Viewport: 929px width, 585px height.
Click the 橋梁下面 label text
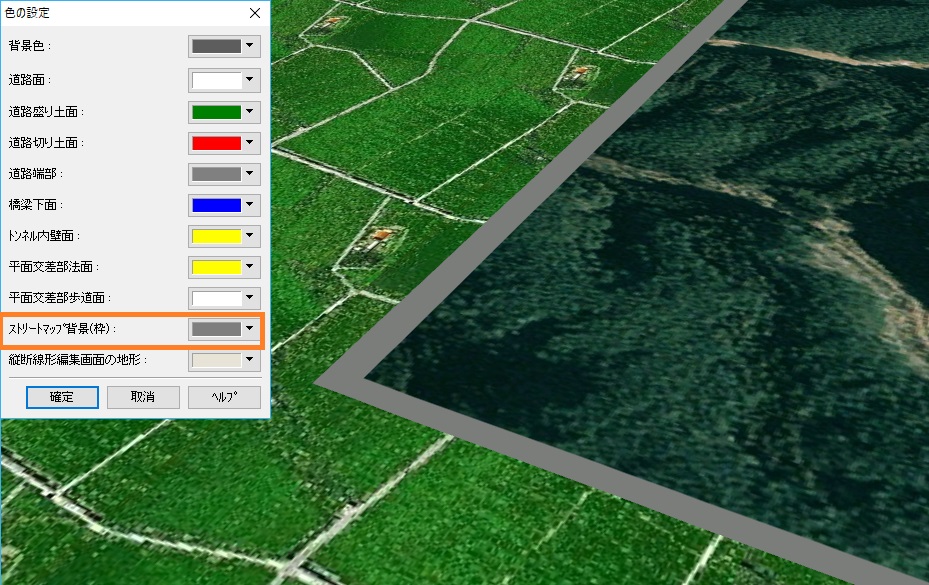(x=36, y=204)
